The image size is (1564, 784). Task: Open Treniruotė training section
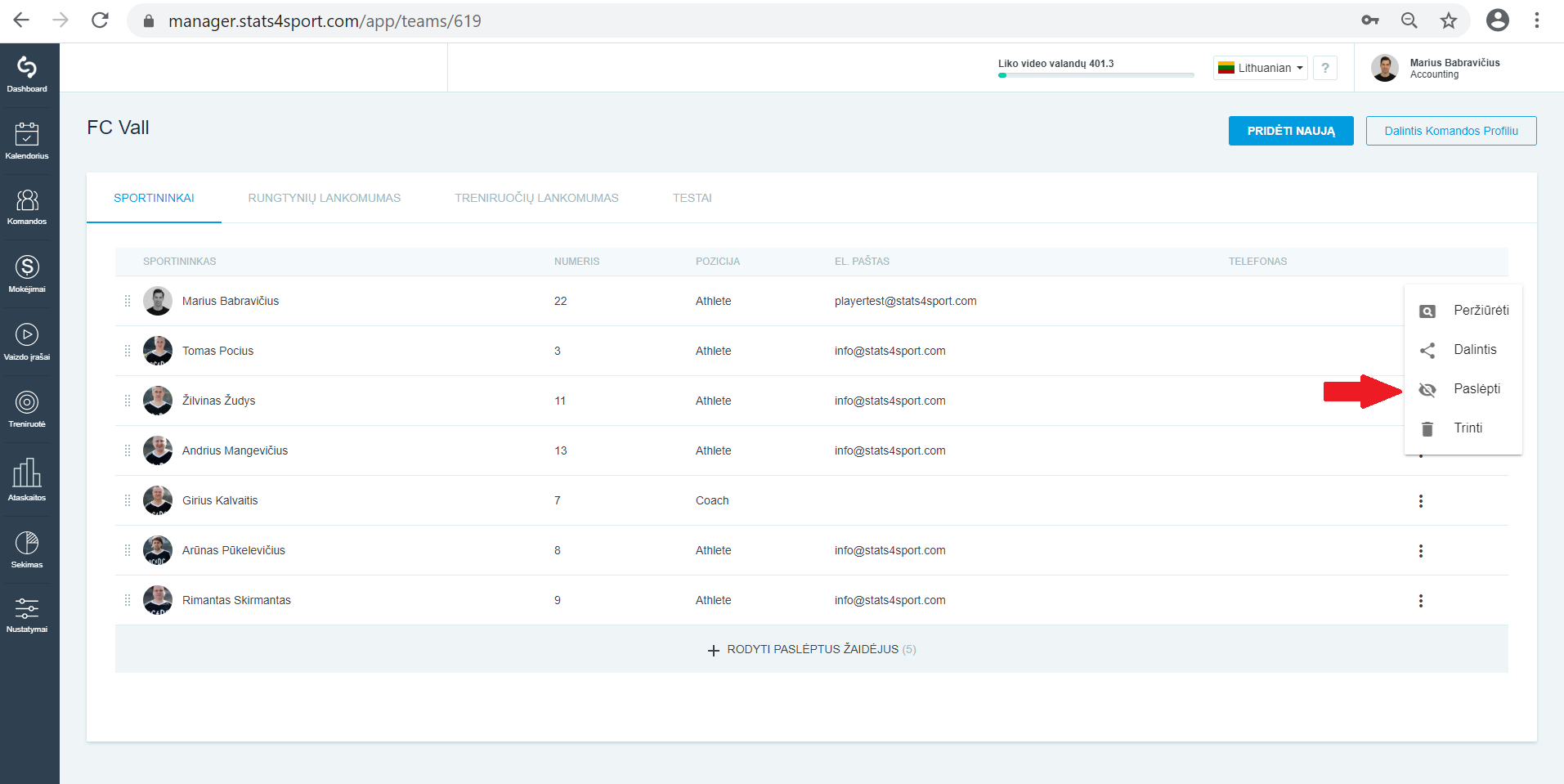click(x=27, y=409)
